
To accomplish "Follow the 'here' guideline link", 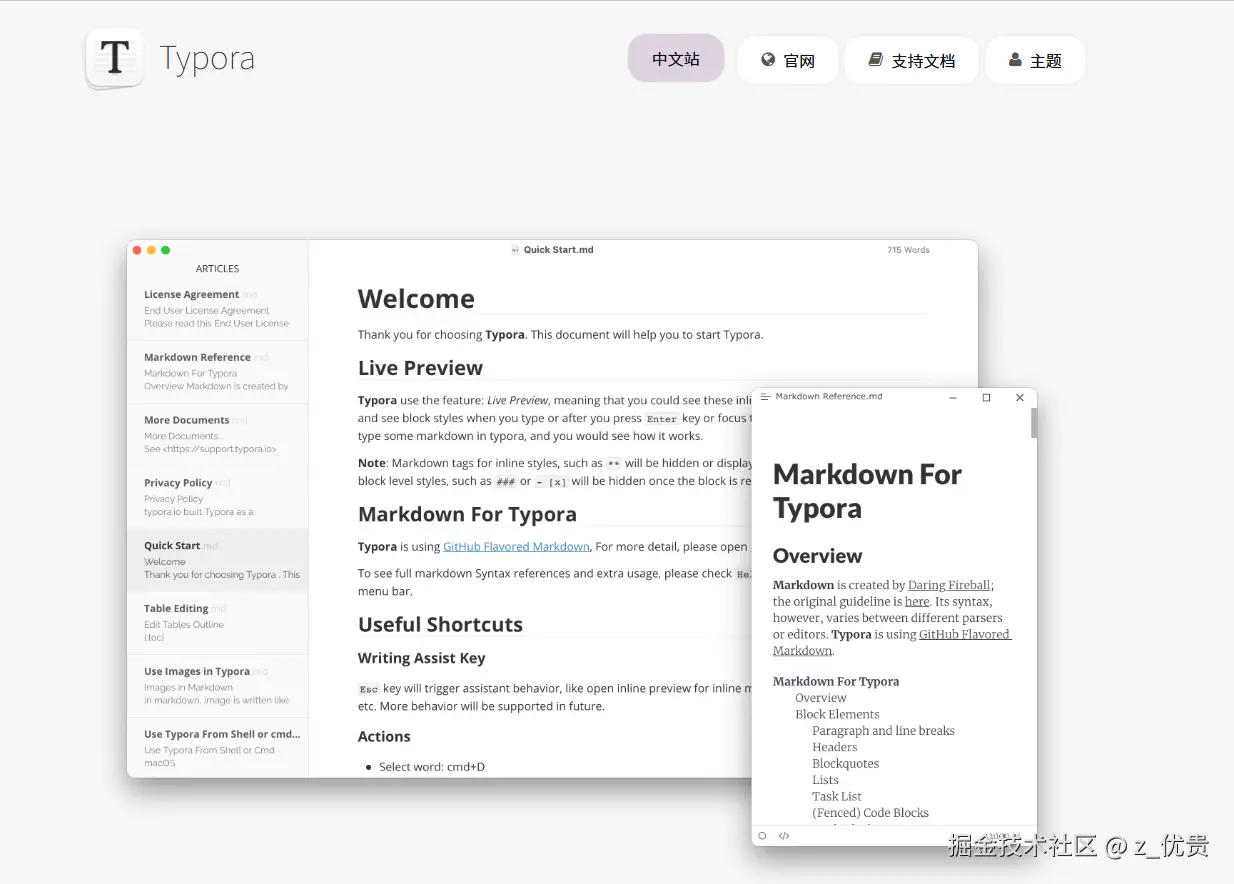I will pos(917,602).
